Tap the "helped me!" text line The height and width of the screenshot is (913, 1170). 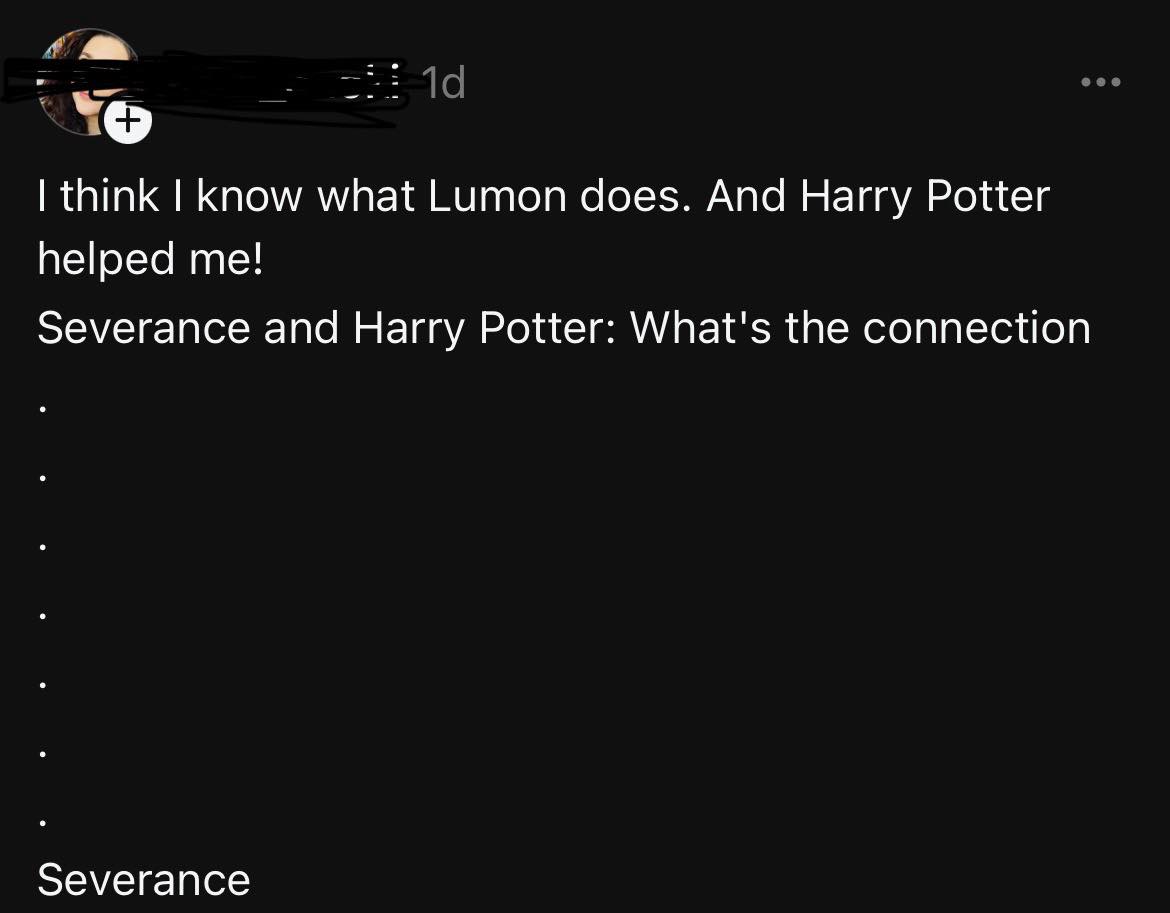tap(150, 259)
